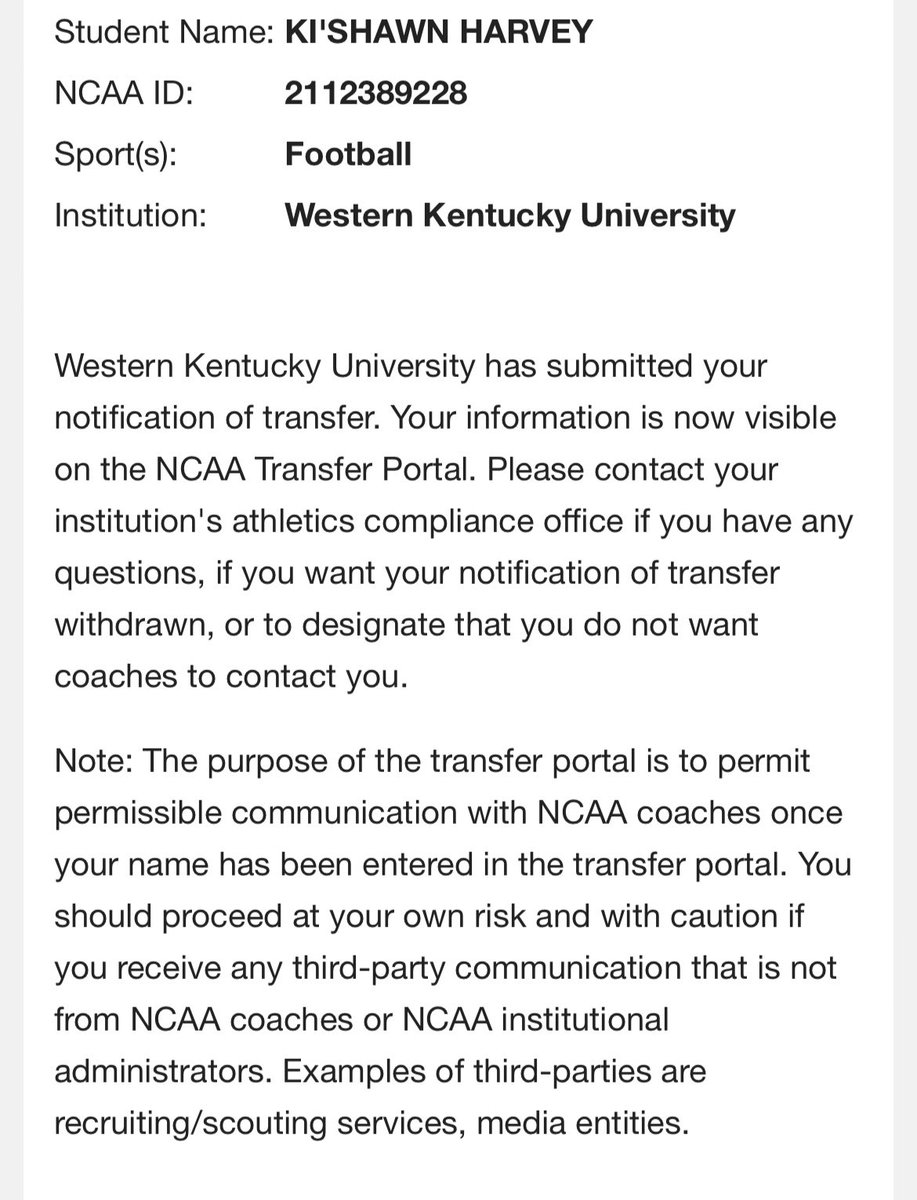This screenshot has width=917, height=1200.
Task: Tap 'notification of transfer. Your information' line
Action: click(x=332, y=417)
